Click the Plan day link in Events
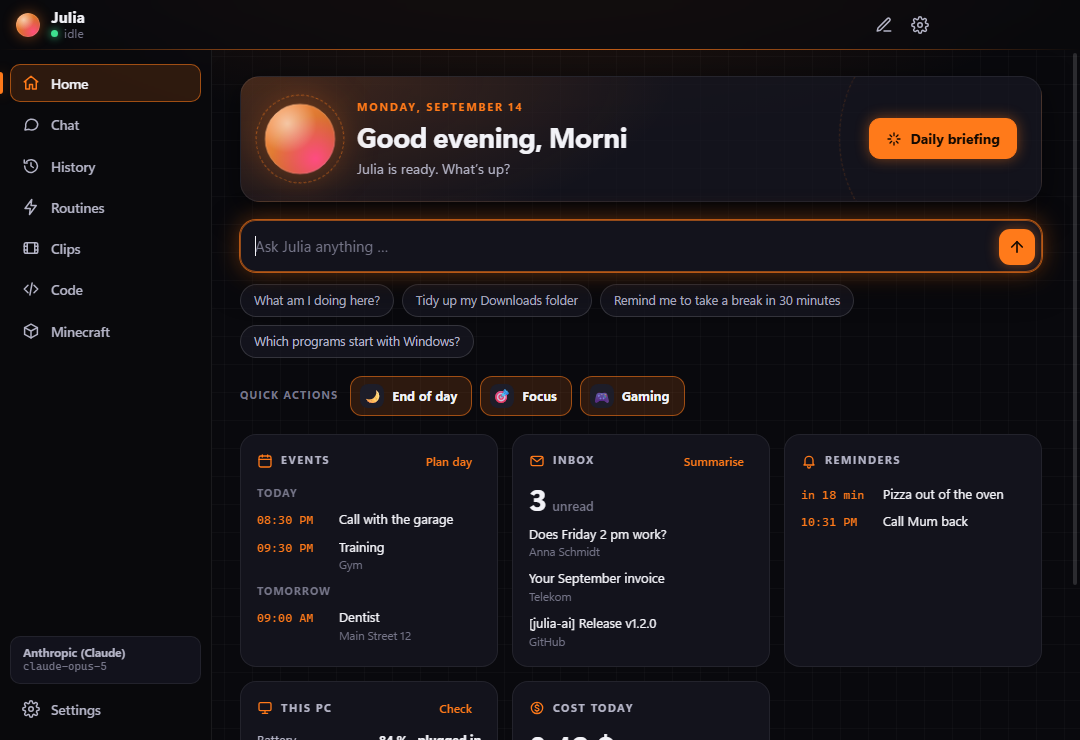Image resolution: width=1080 pixels, height=740 pixels. [448, 462]
